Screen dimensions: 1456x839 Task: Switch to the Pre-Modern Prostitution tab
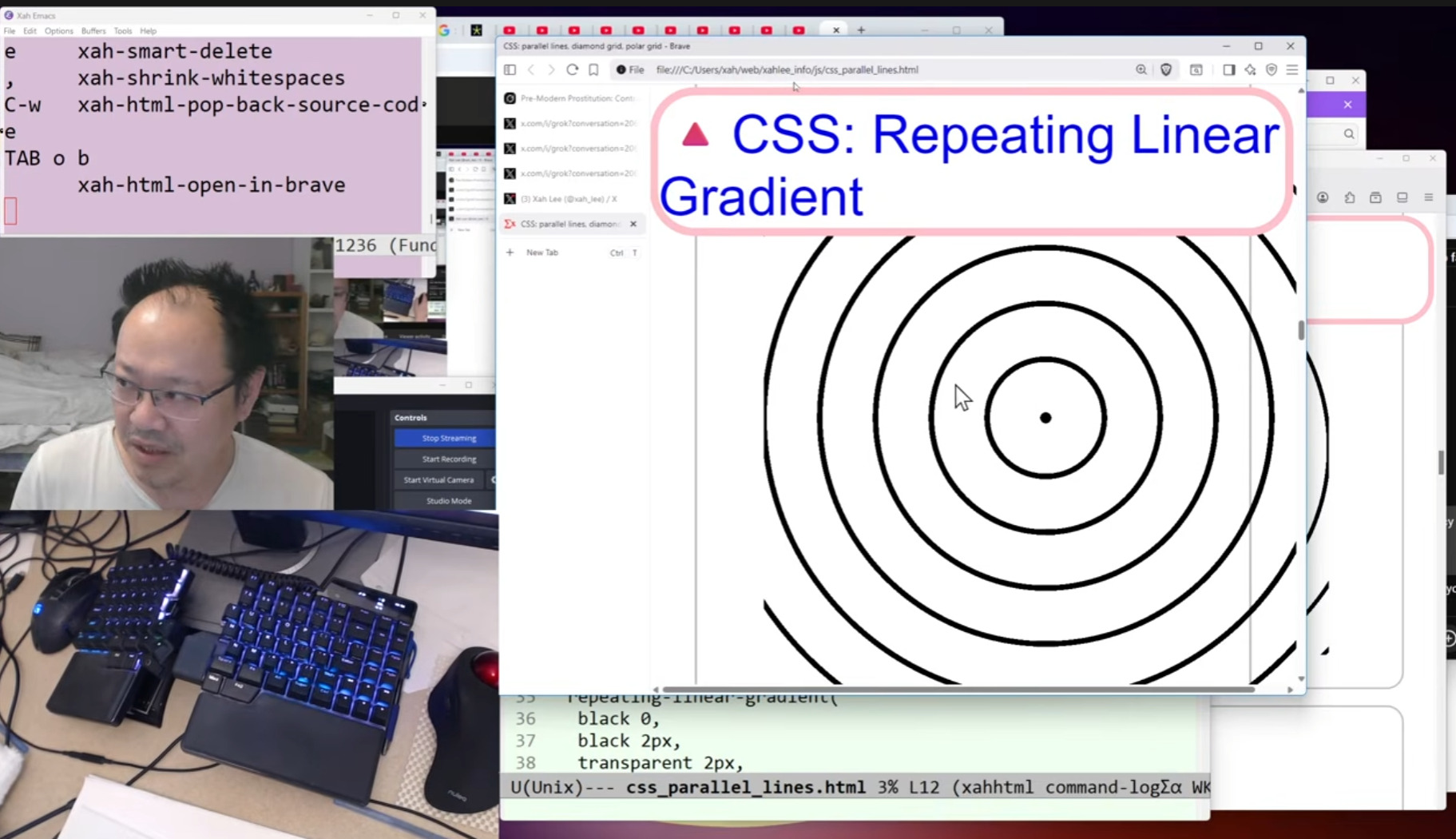[572, 98]
